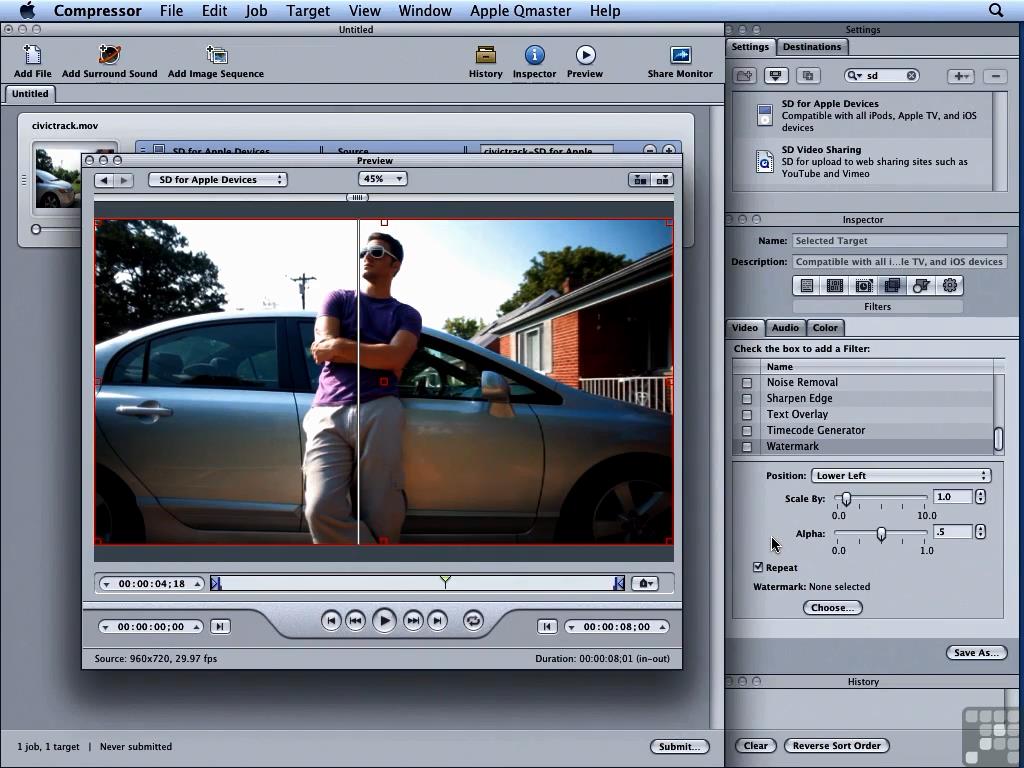This screenshot has height=768, width=1024.
Task: Open the search magnifier dropdown in Settings
Action: pos(854,76)
